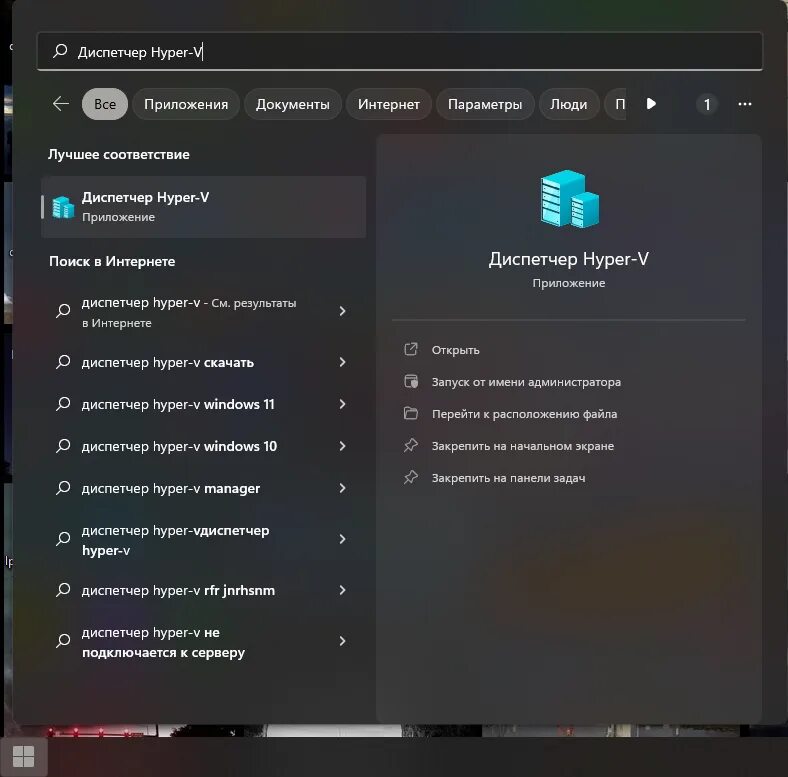Click search icon beside 'диспетчер hyper-v скачать'
The width and height of the screenshot is (788, 777).
click(63, 362)
